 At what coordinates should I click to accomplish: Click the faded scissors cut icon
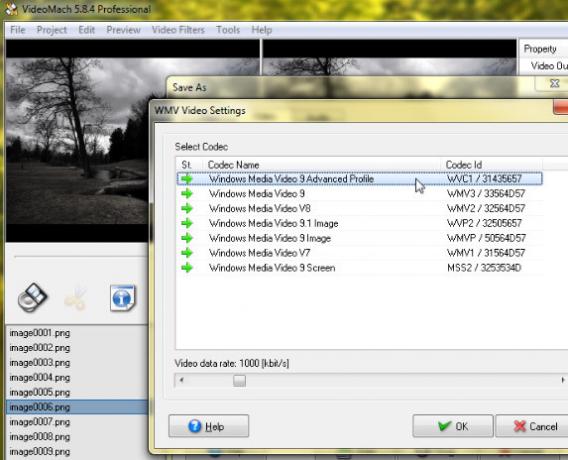[x=76, y=298]
